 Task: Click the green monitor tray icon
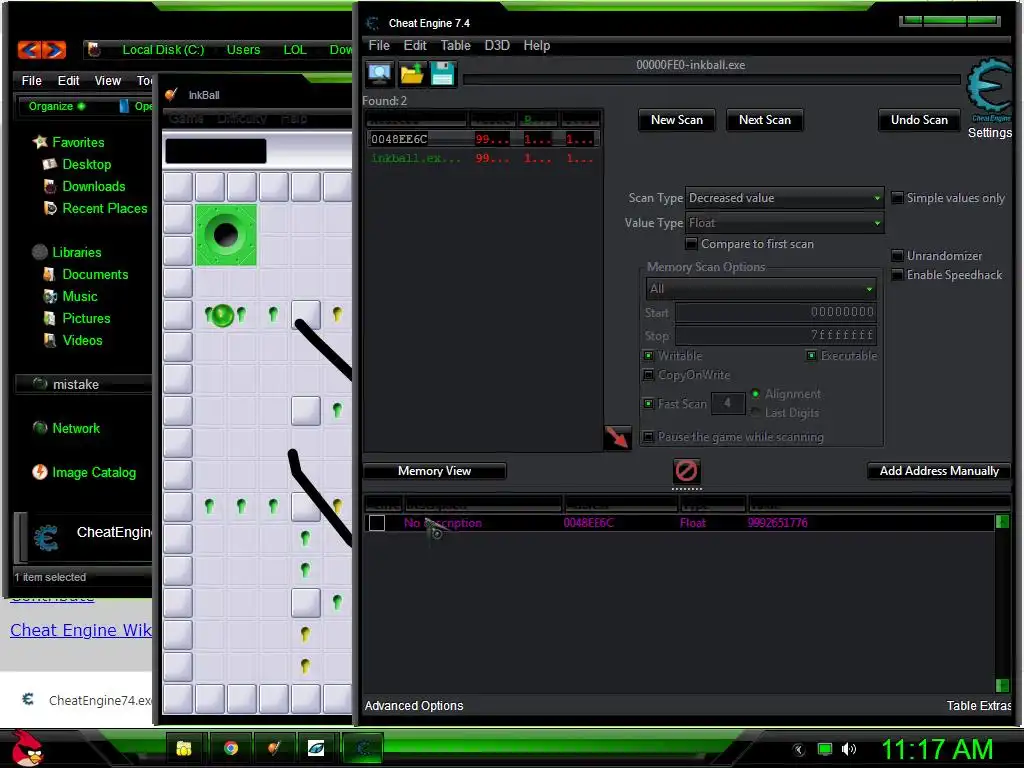tap(825, 749)
